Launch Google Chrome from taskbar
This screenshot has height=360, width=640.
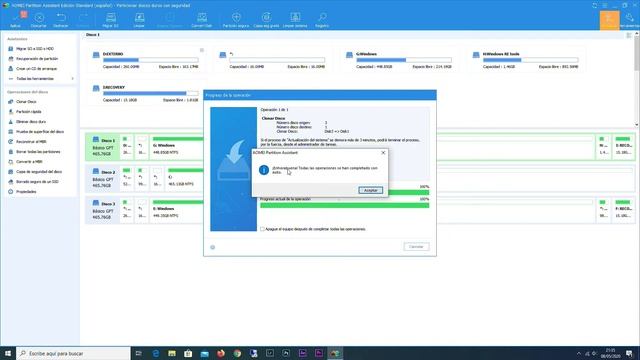(237, 353)
